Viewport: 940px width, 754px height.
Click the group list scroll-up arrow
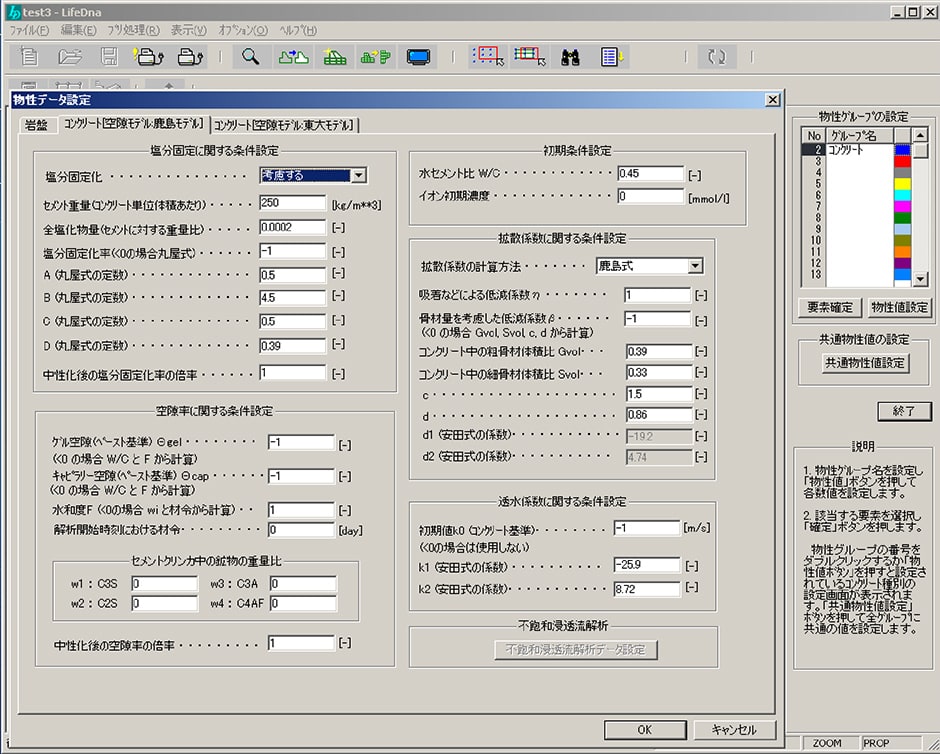[920, 135]
